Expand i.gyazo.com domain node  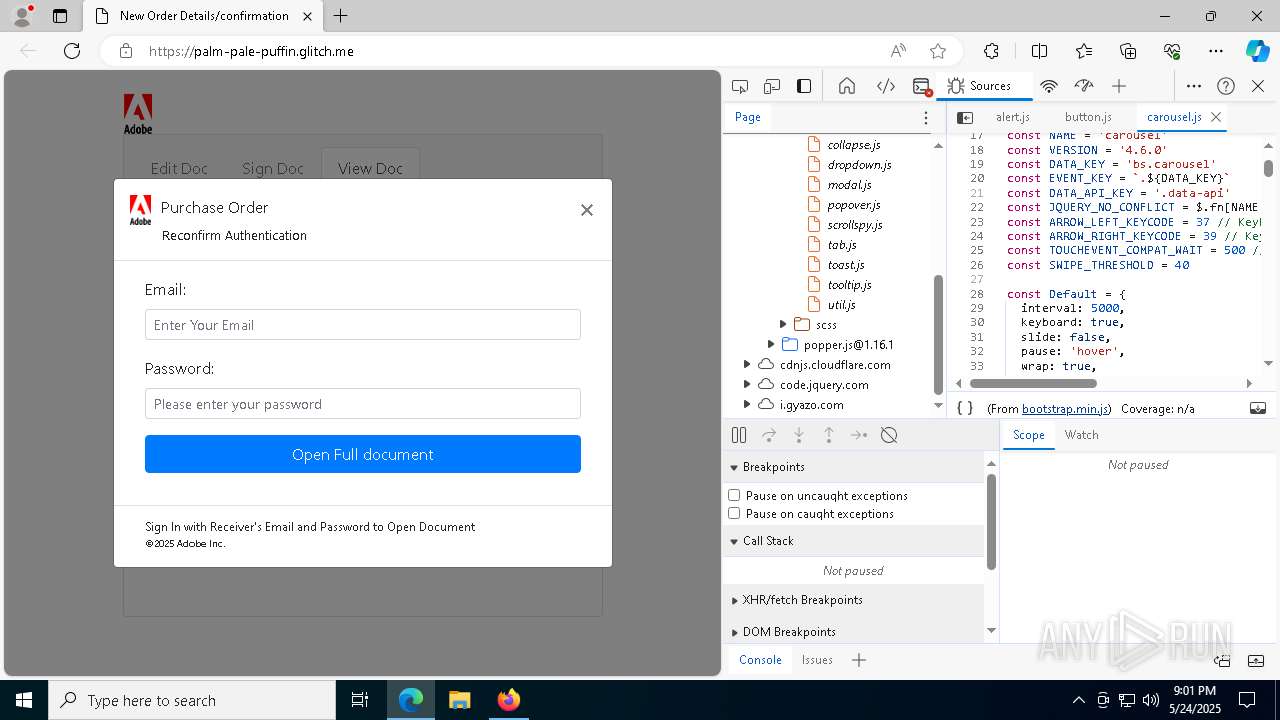(x=747, y=404)
